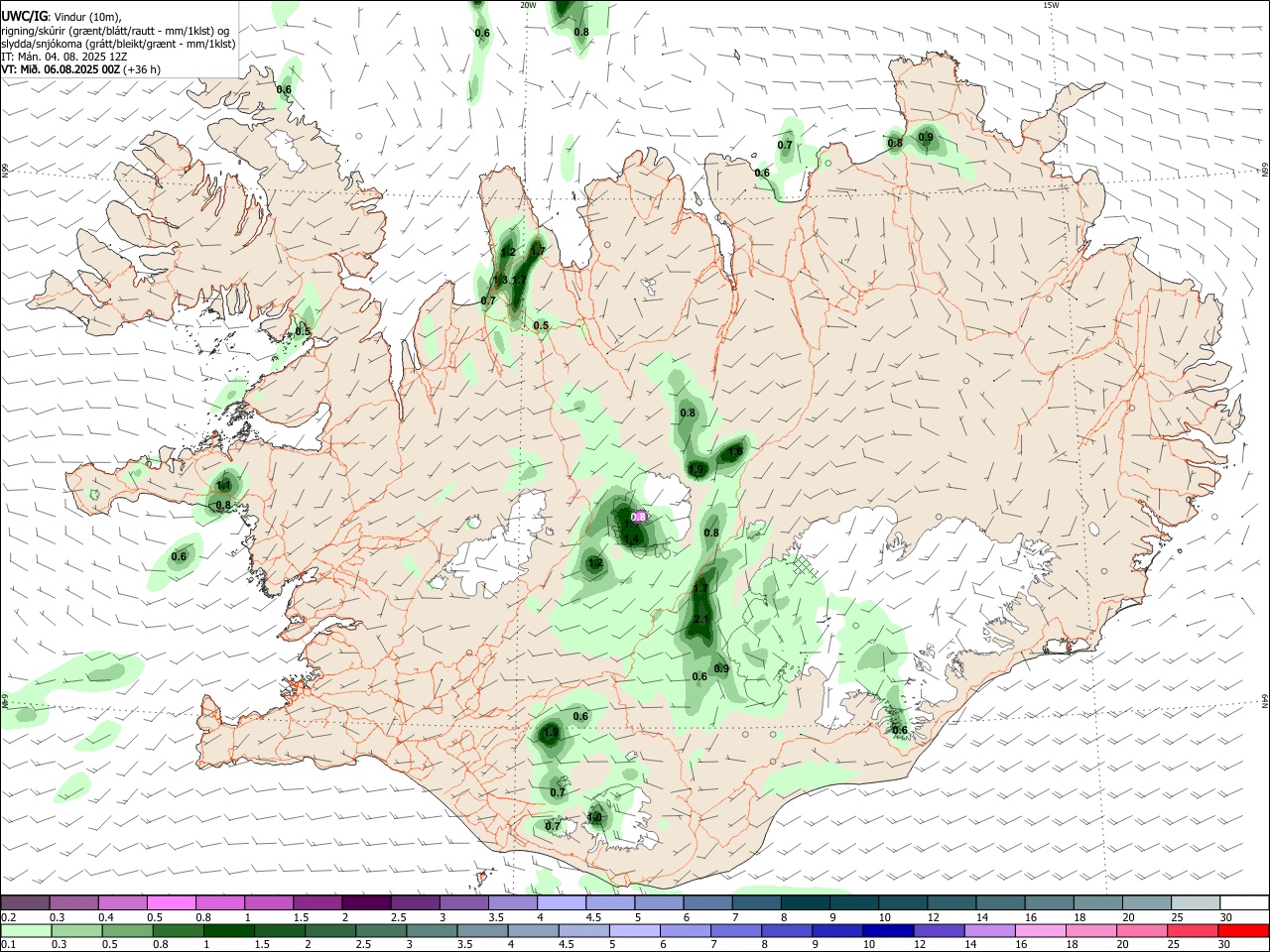1270x952 pixels.
Task: Click the 0.9 value beside 0.8 in the northeast
Action: click(x=926, y=137)
